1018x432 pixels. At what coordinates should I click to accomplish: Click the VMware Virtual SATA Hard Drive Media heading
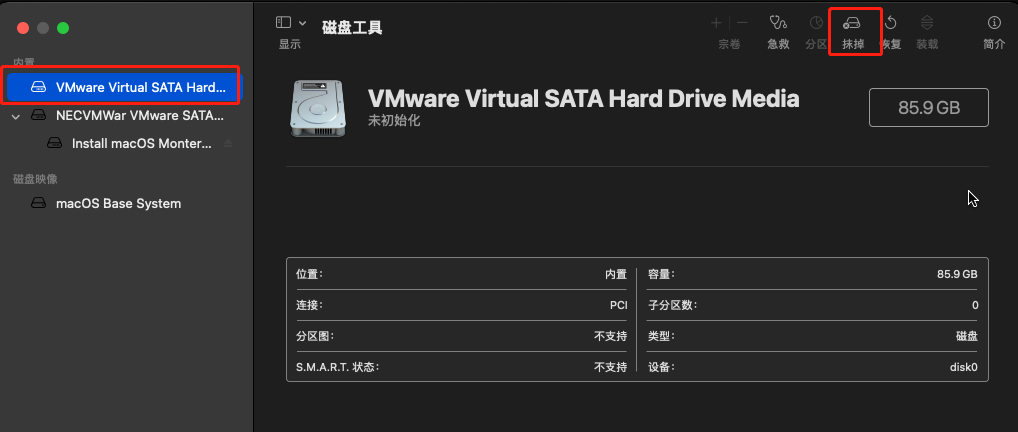(x=584, y=99)
